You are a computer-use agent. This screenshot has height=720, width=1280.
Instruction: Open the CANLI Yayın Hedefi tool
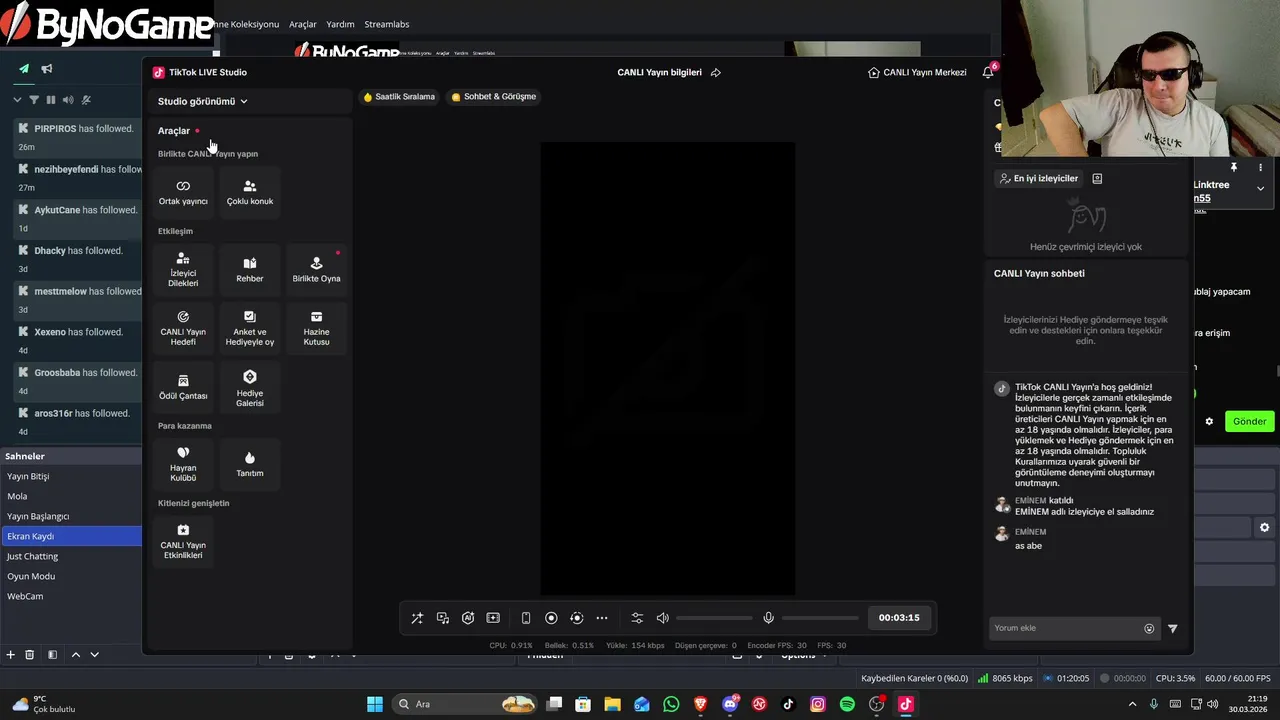click(x=183, y=328)
